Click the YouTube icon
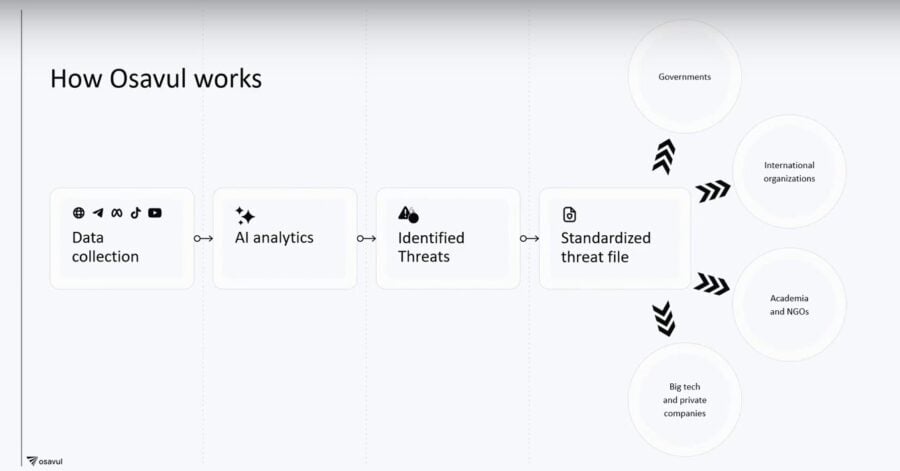This screenshot has width=900, height=471. pyautogui.click(x=155, y=213)
